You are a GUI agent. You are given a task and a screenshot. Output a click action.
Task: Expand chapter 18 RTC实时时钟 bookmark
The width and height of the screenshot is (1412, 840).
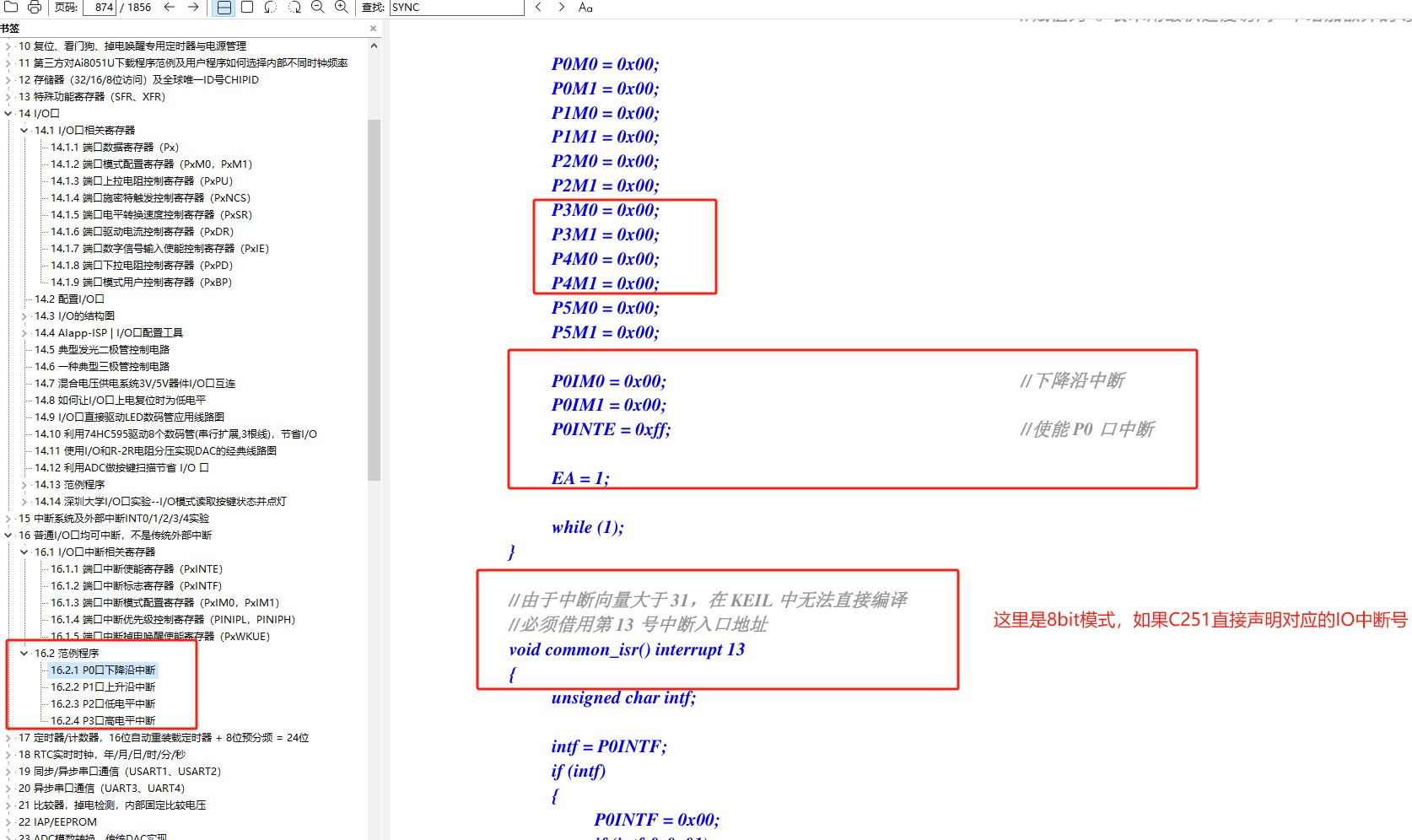point(8,755)
